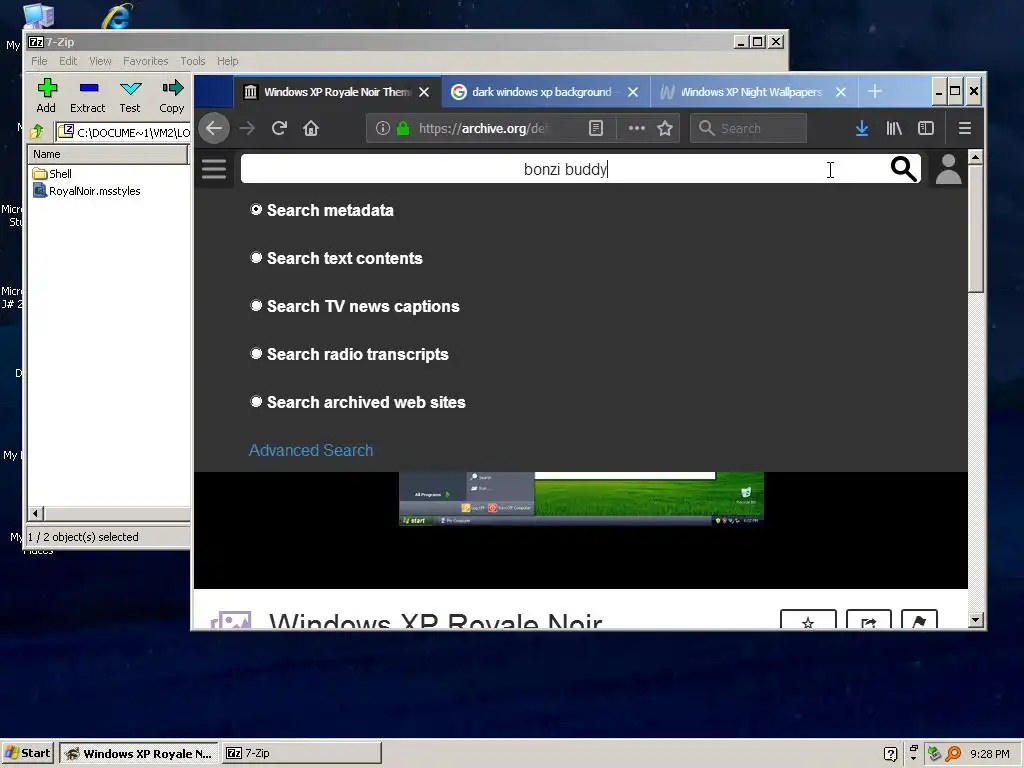Open Internet Explorer desktop icon
This screenshot has height=768, width=1024.
(x=116, y=16)
